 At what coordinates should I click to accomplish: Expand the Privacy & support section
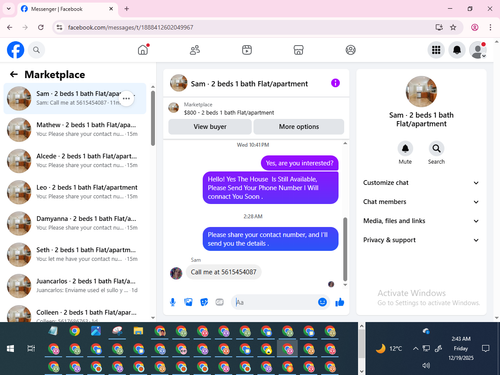(421, 240)
